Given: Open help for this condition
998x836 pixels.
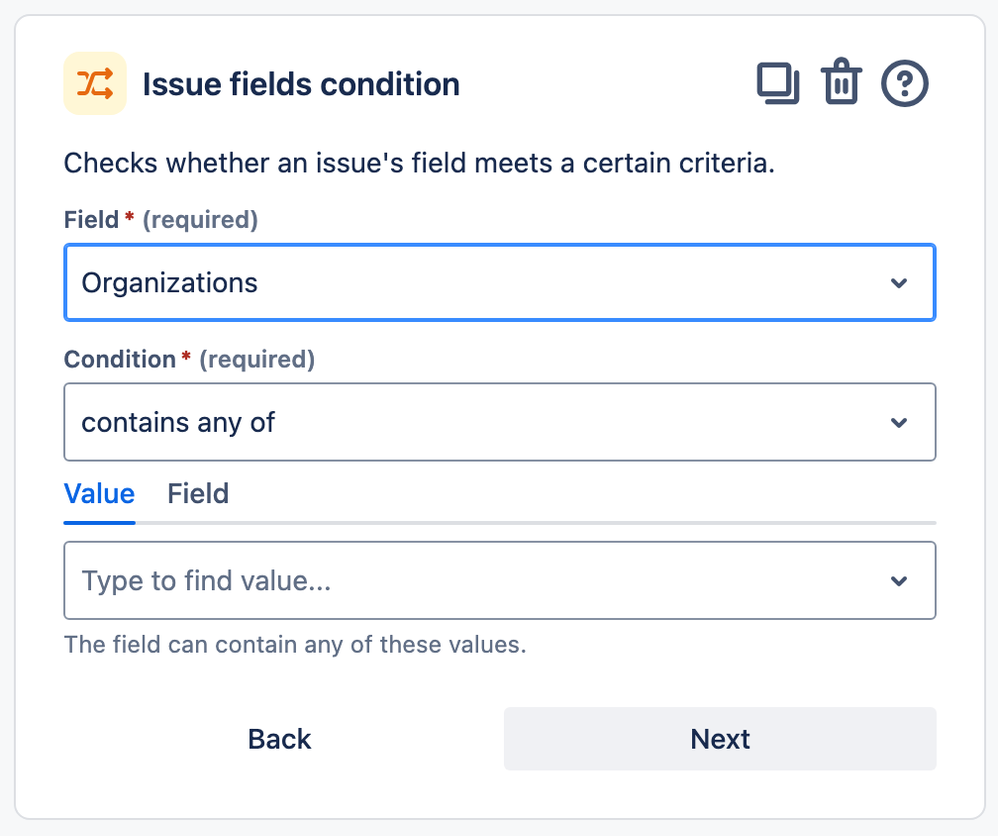Looking at the screenshot, I should point(905,83).
